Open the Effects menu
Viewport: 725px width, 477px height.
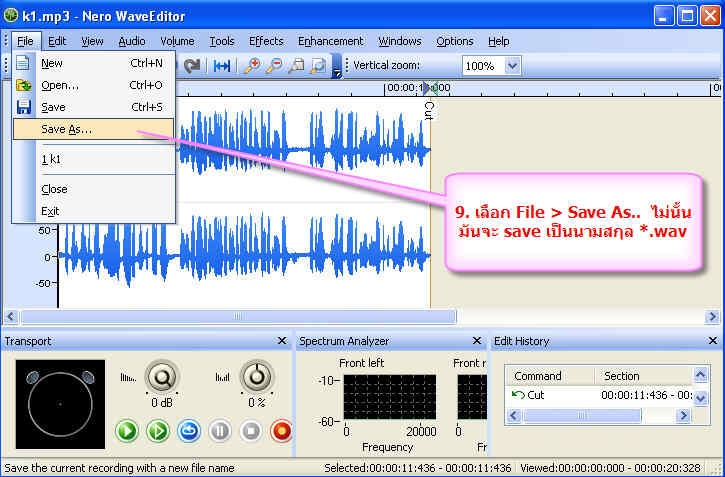(266, 41)
